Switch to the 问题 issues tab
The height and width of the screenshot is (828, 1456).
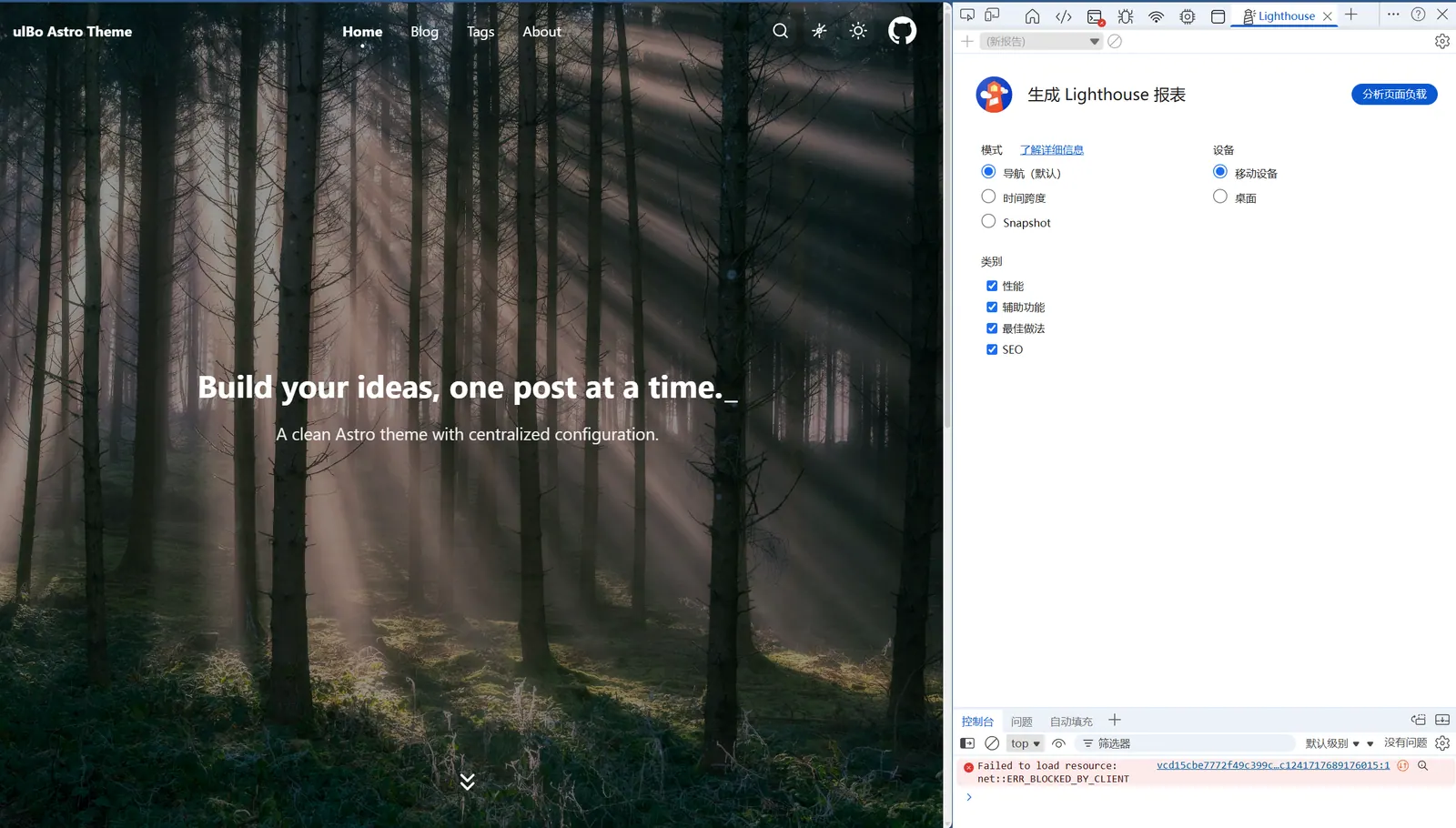(1021, 722)
